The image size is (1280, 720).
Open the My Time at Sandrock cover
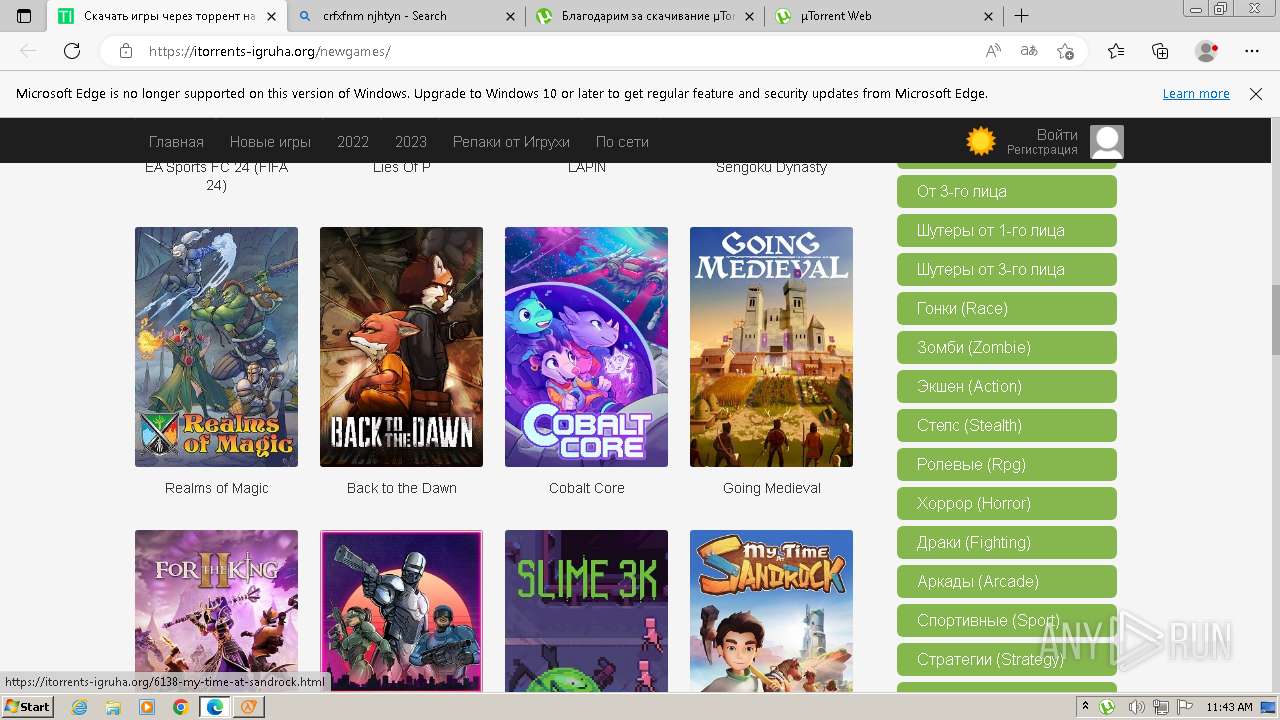click(x=771, y=611)
